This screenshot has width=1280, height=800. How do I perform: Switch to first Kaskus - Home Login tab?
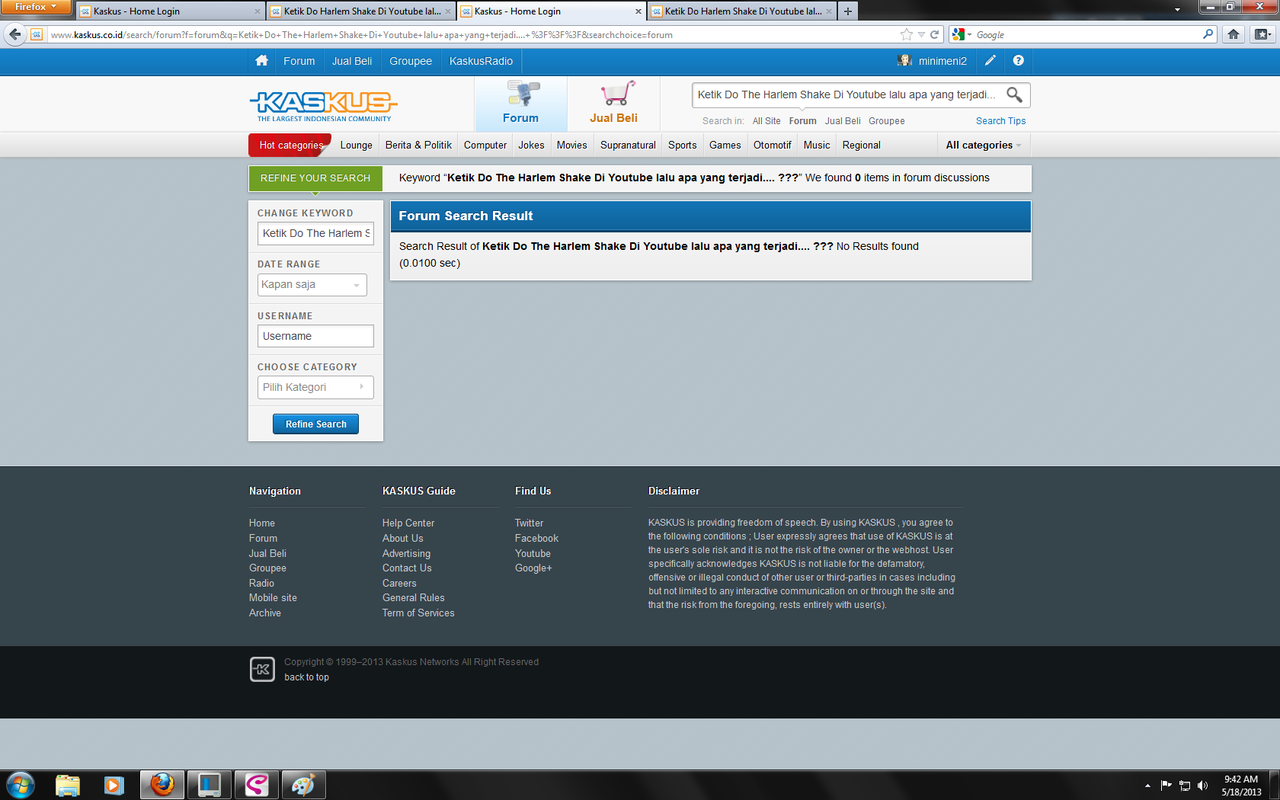(x=170, y=11)
